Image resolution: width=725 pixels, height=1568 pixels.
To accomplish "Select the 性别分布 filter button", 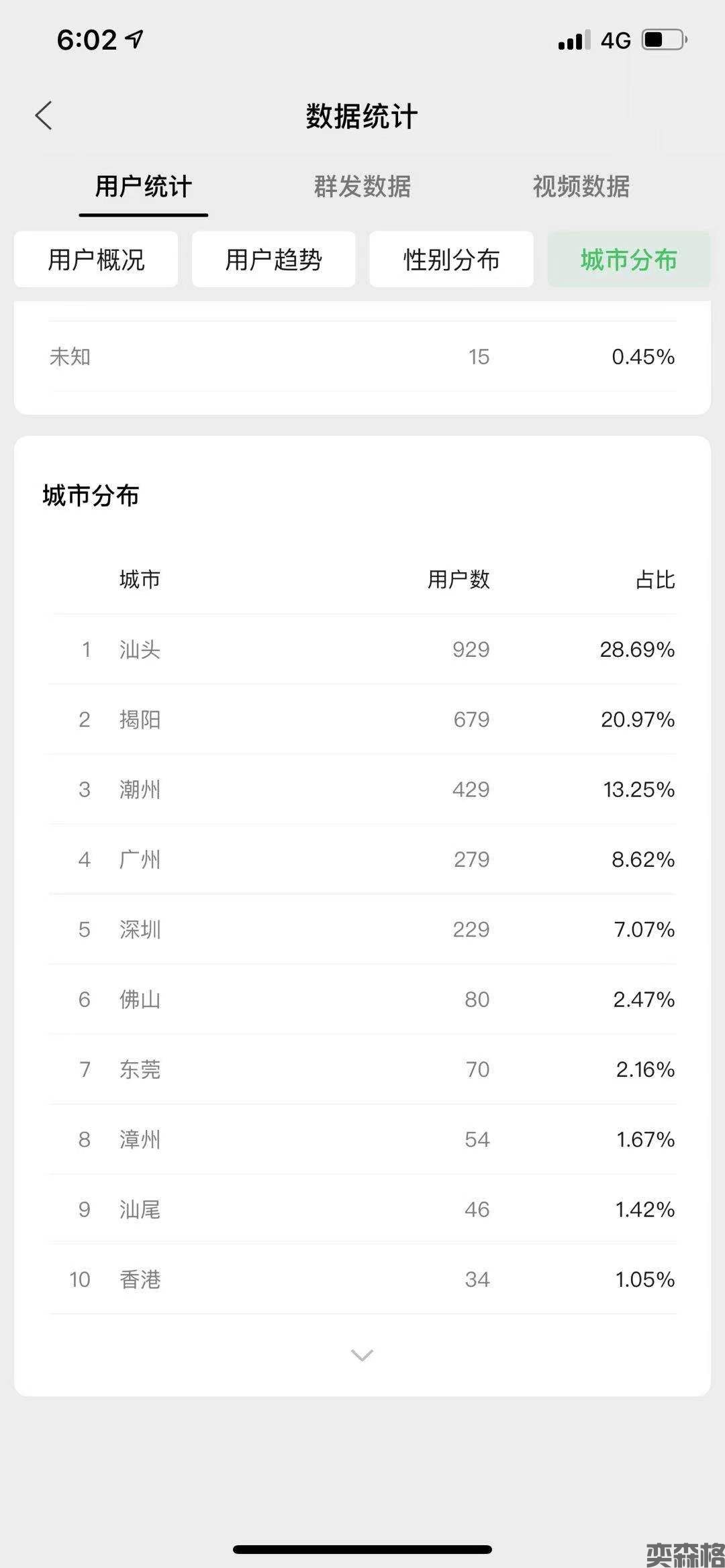I will point(451,260).
